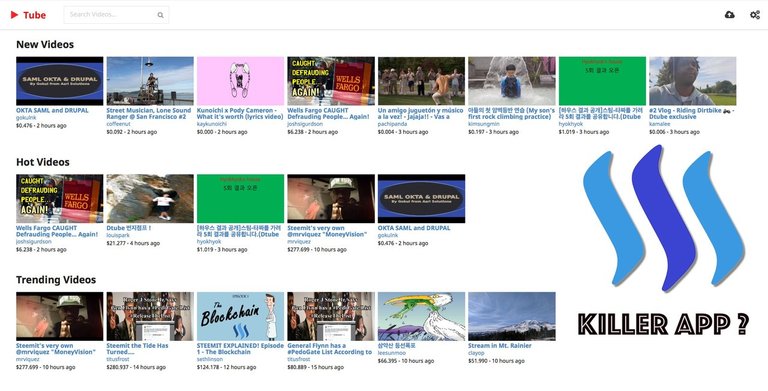
Task: Open Hot Videos Wells Fargo thumbnail
Action: click(60, 198)
